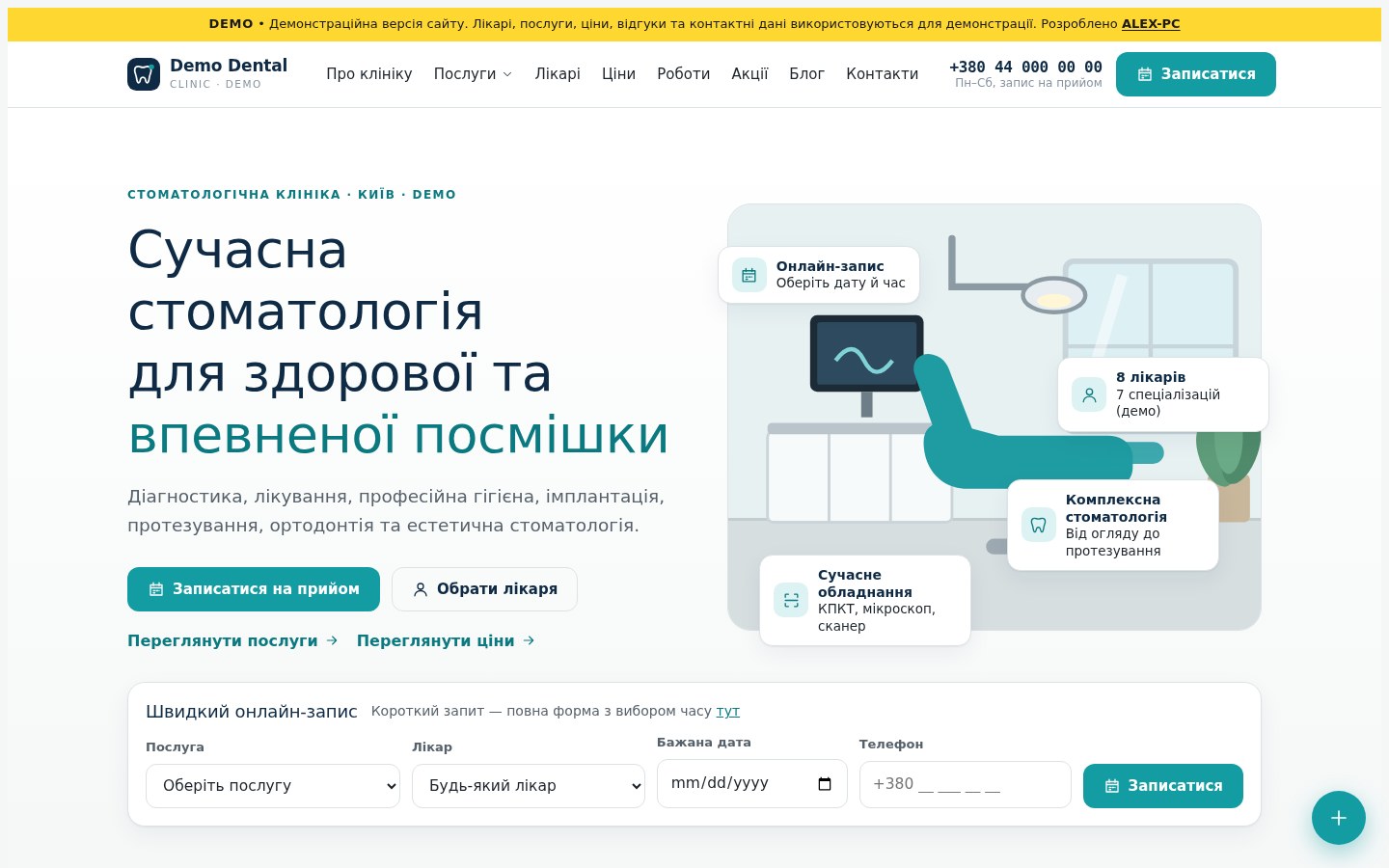Click Записатися на прийом button
The height and width of the screenshot is (868, 1389).
coord(254,589)
